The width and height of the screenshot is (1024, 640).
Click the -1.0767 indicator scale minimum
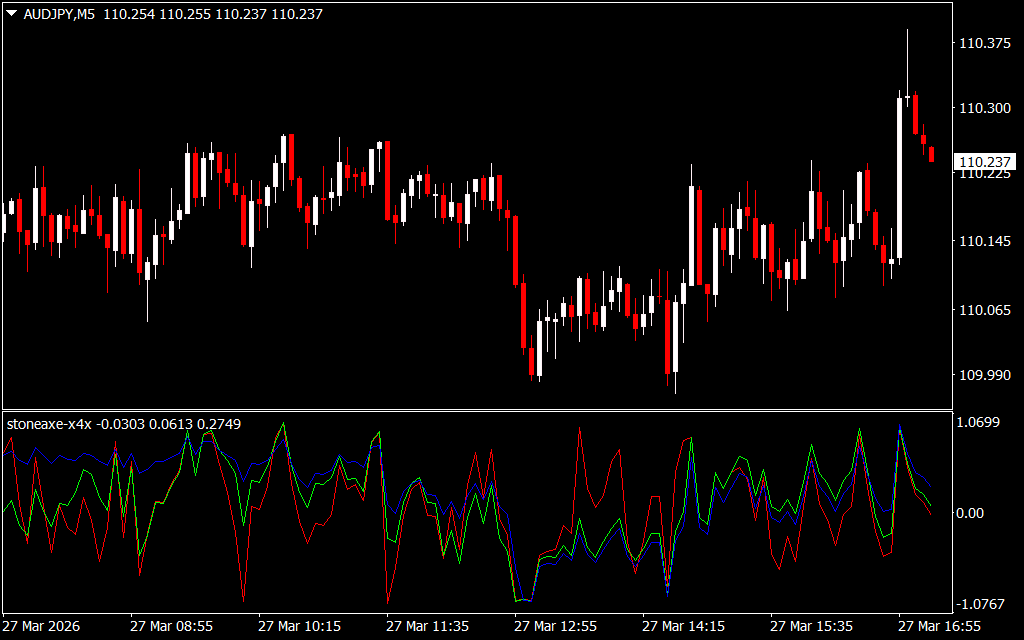982,604
